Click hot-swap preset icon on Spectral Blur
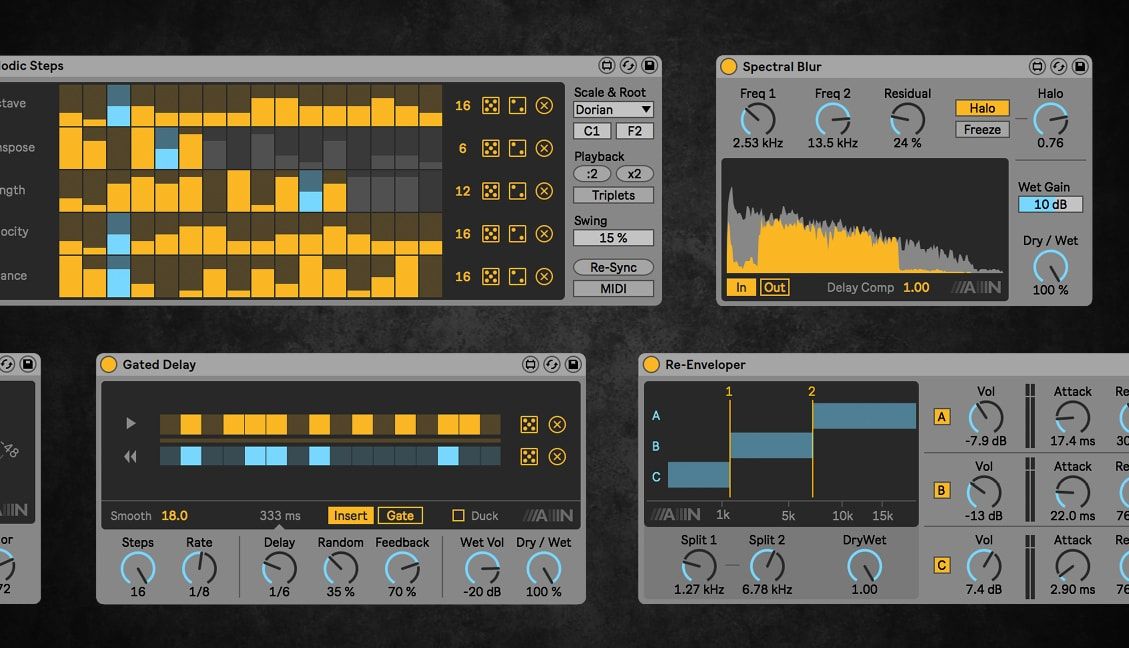The width and height of the screenshot is (1129, 648). pyautogui.click(x=1058, y=66)
